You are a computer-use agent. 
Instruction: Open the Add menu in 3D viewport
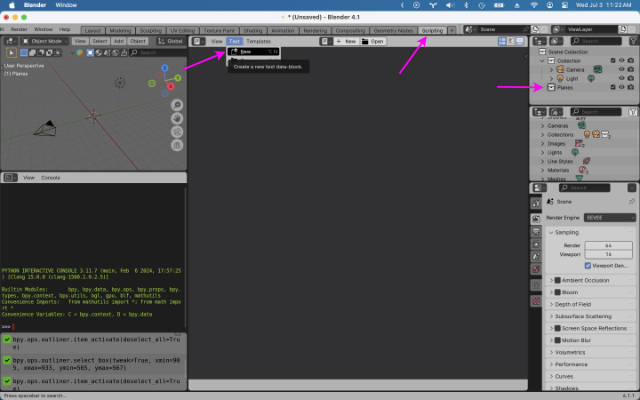coord(119,41)
